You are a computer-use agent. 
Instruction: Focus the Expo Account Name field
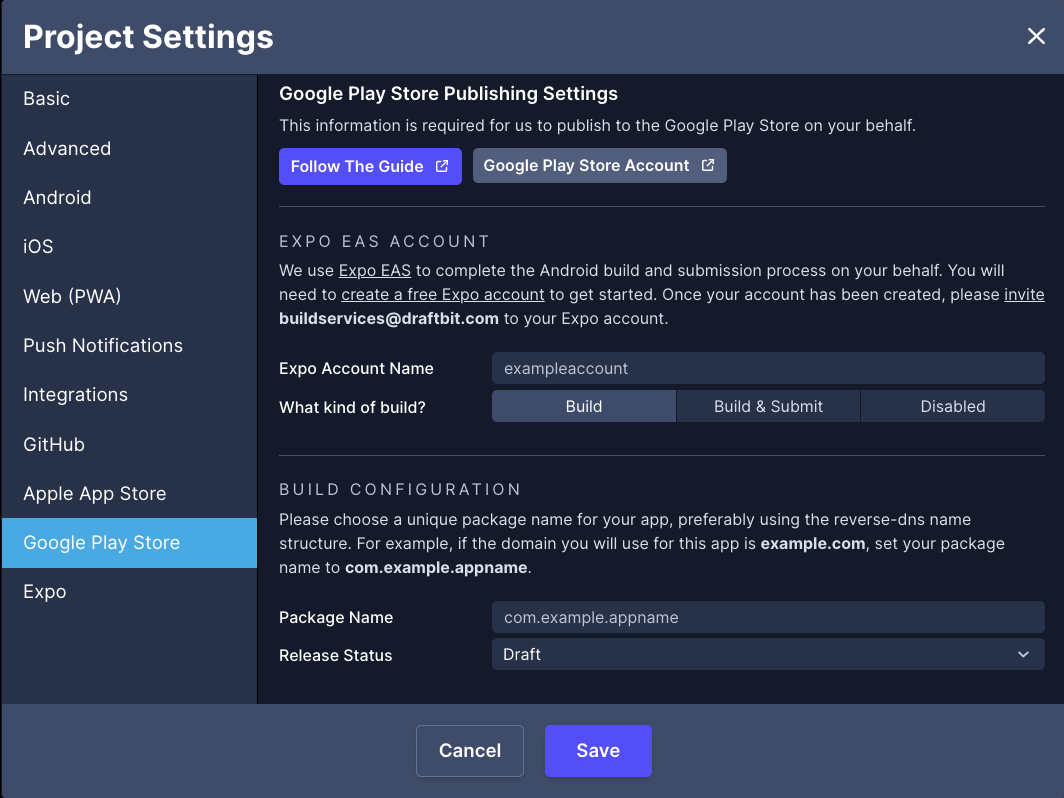(x=768, y=368)
